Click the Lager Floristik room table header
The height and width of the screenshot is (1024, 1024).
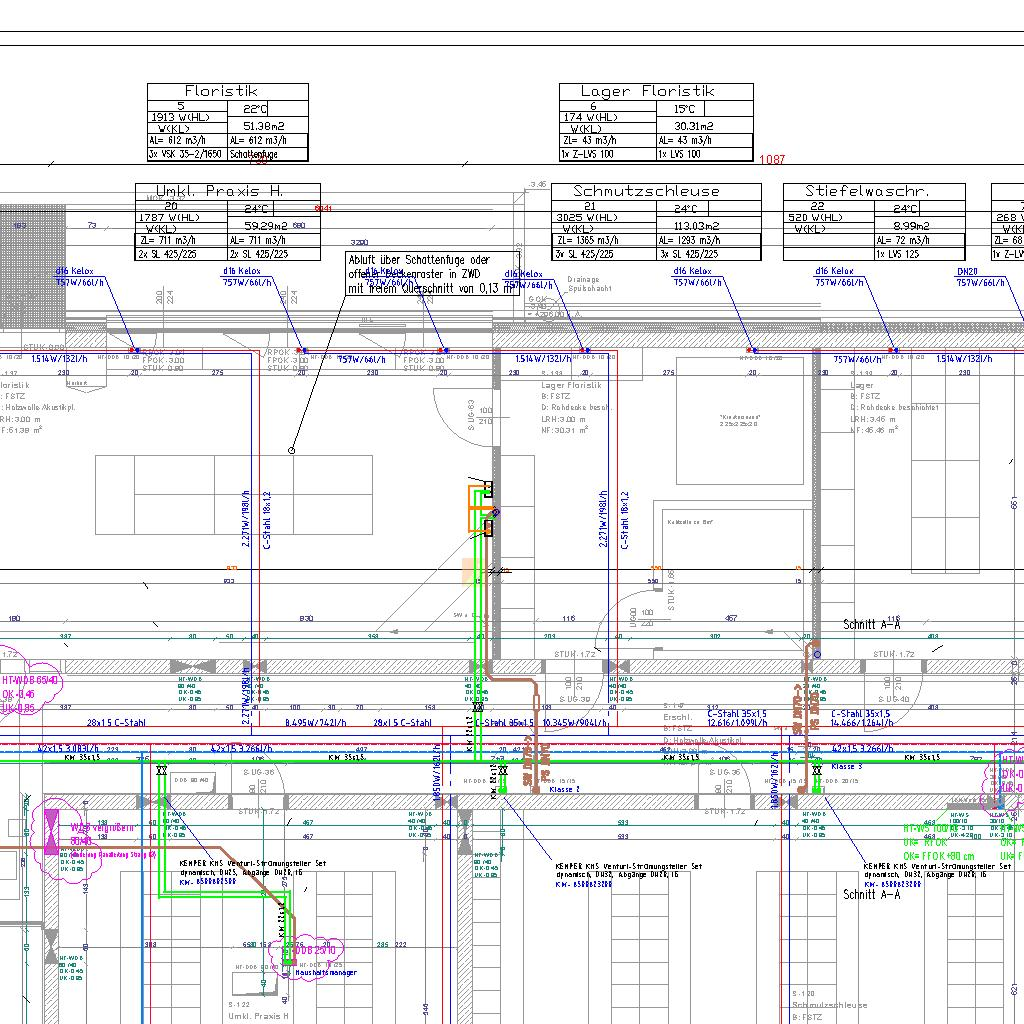(648, 91)
